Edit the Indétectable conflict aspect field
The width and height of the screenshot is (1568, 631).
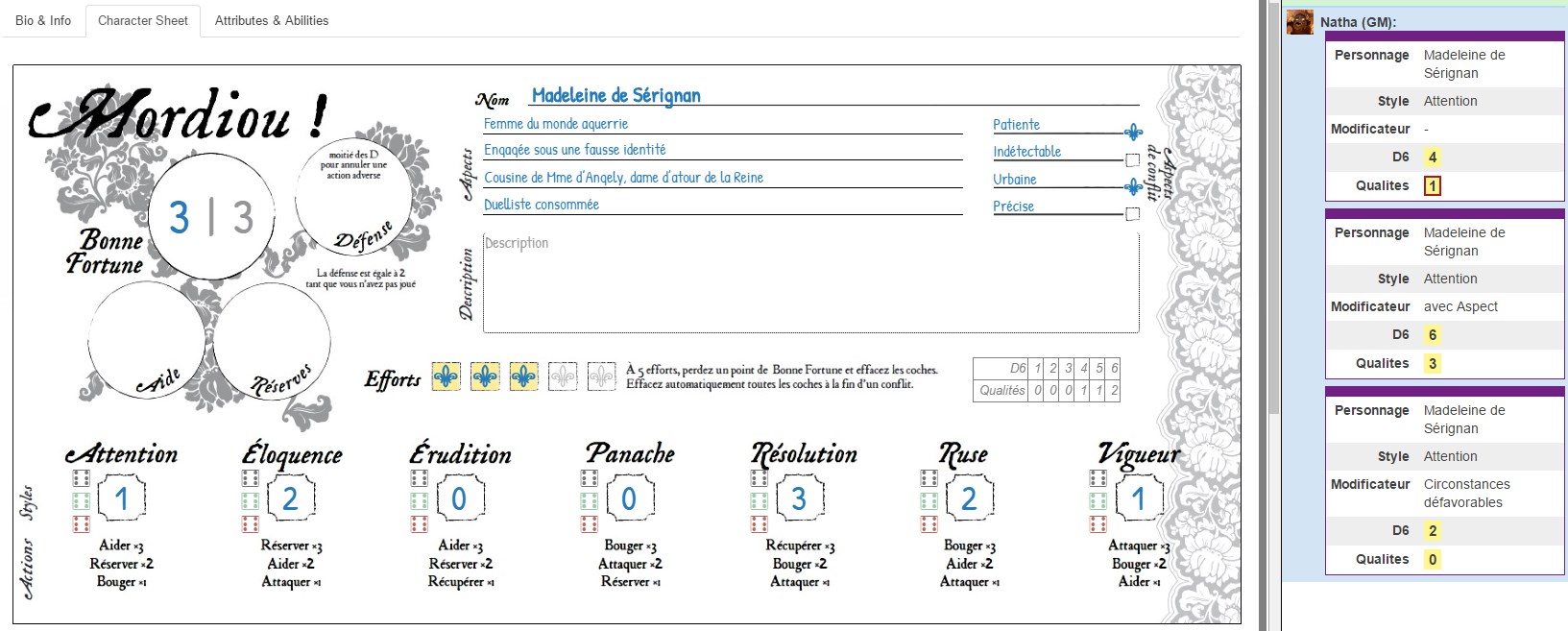point(1057,152)
